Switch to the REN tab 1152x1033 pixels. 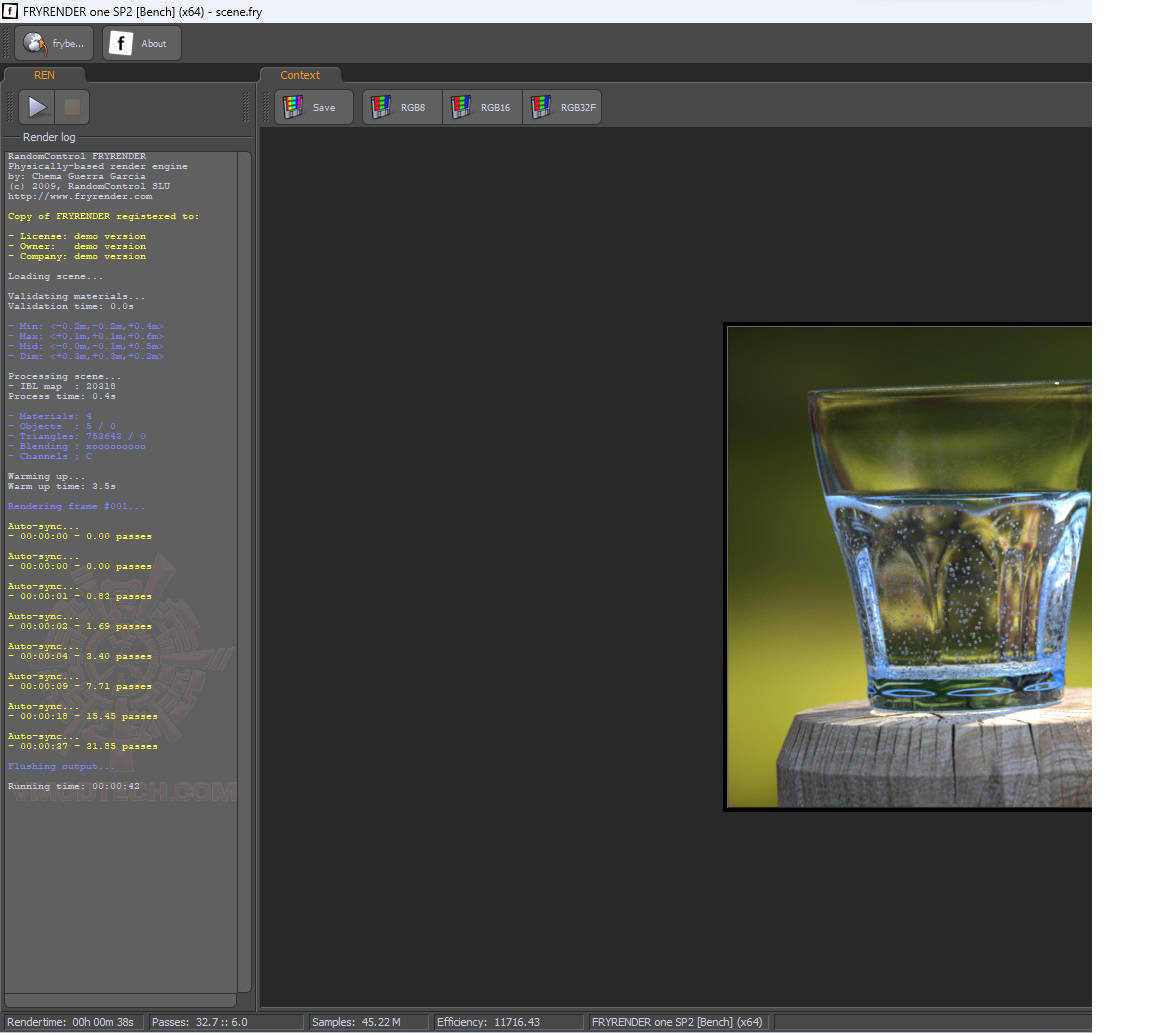click(44, 75)
